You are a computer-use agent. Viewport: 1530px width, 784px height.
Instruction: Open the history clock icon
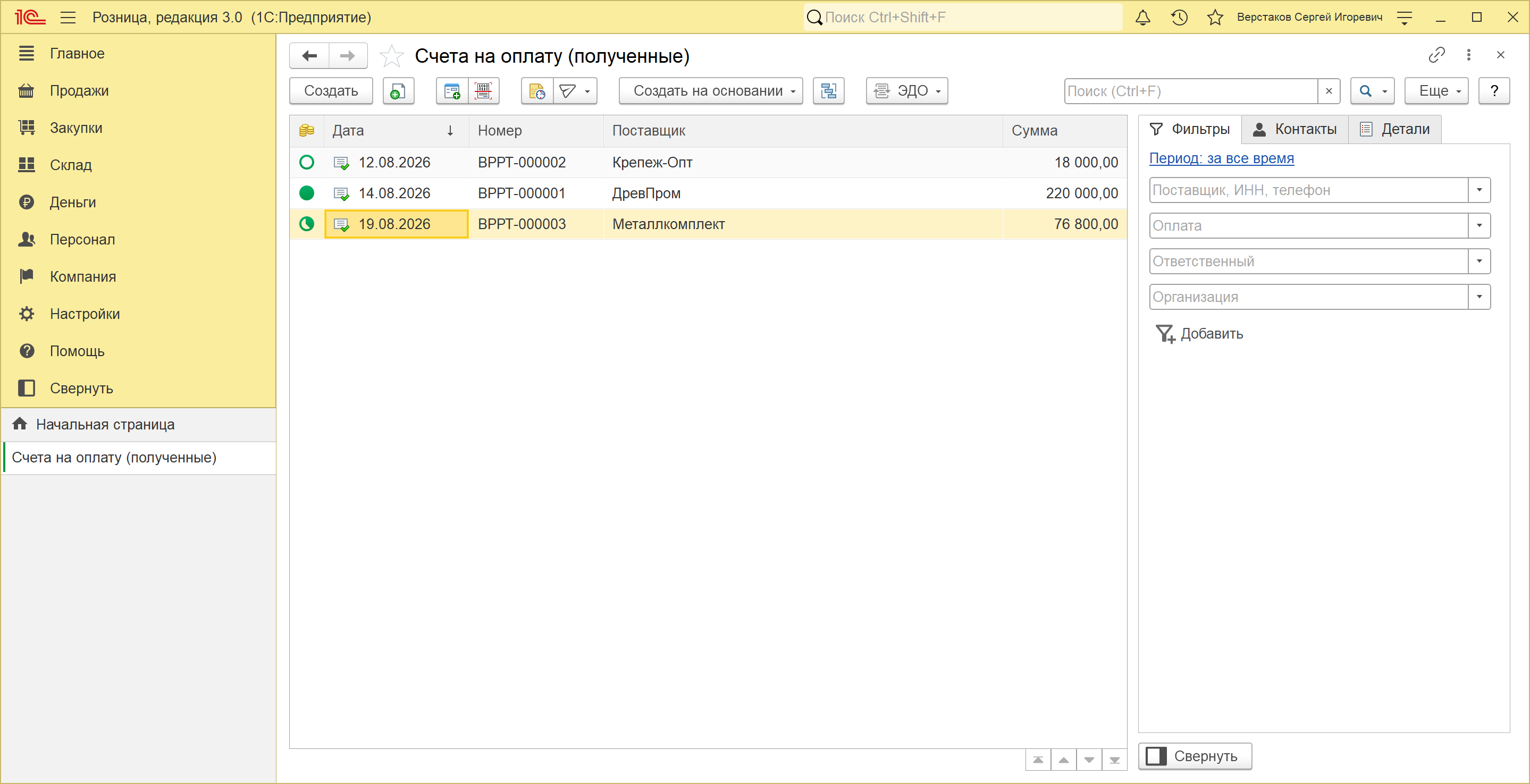1179,17
